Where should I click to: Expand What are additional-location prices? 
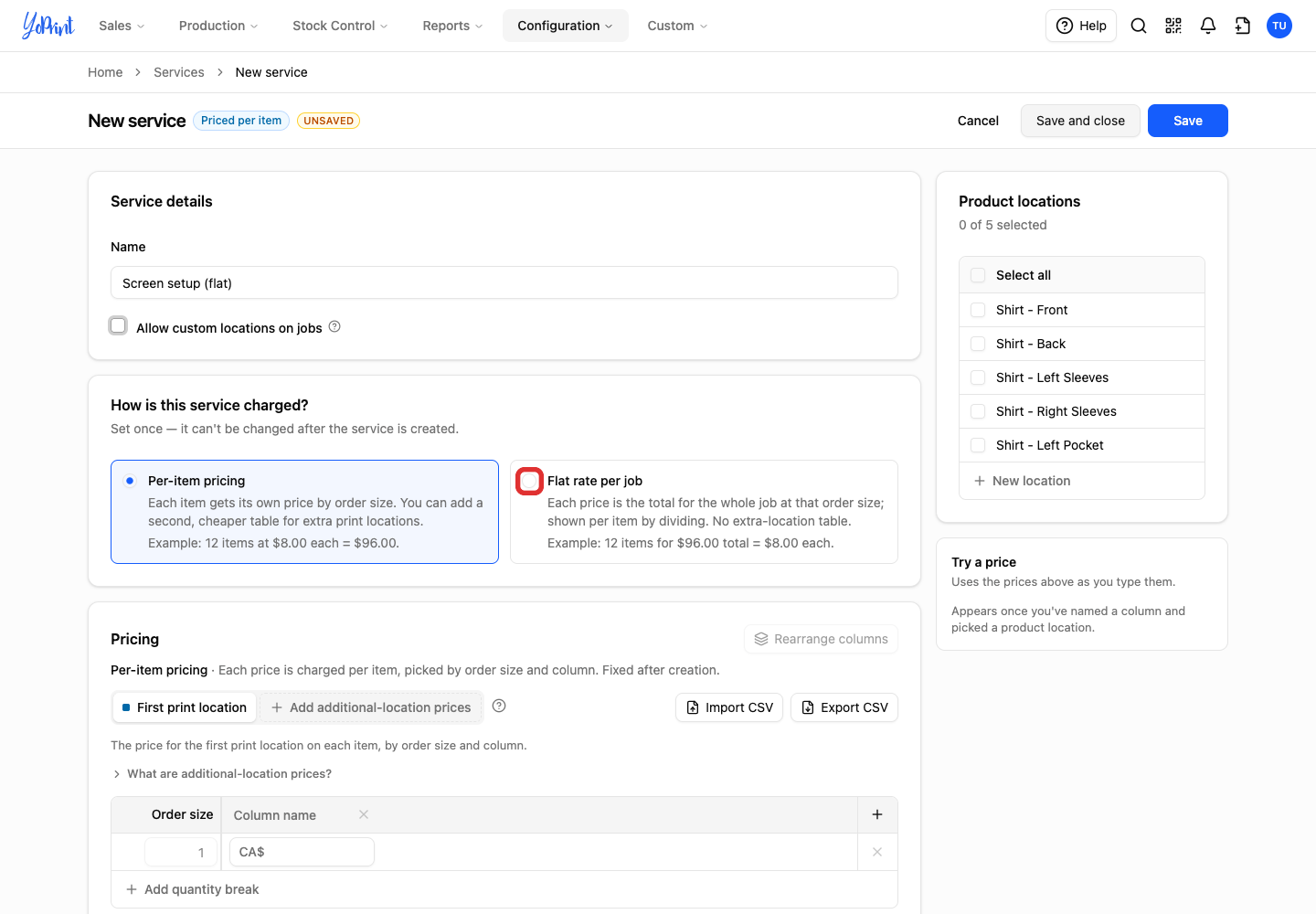click(222, 773)
